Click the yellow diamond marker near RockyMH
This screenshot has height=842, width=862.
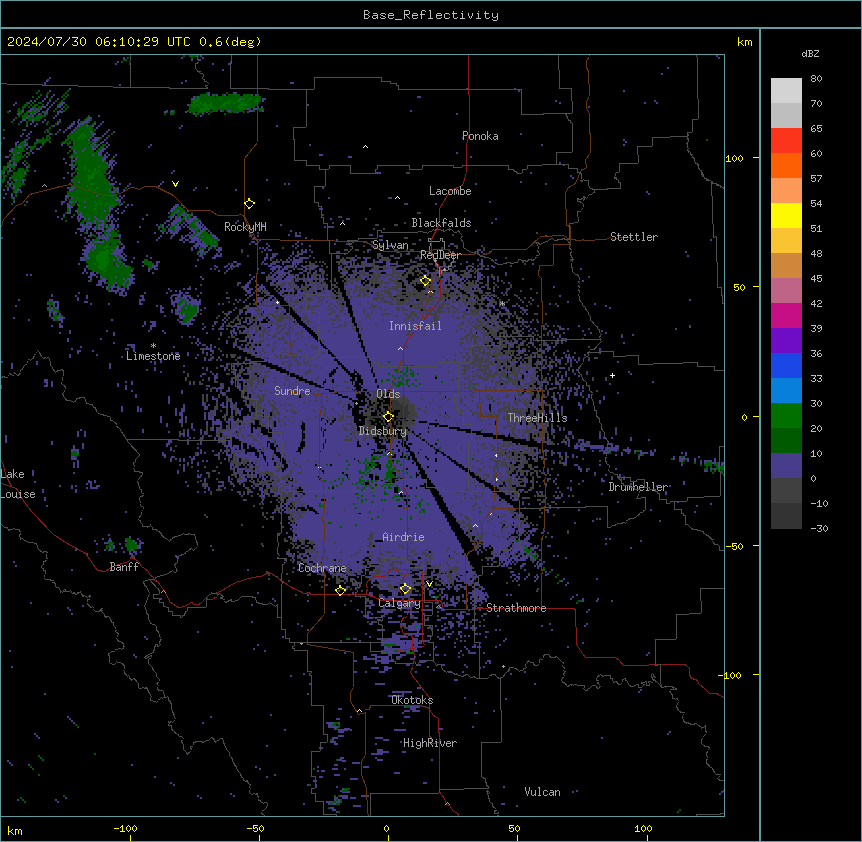tap(250, 204)
